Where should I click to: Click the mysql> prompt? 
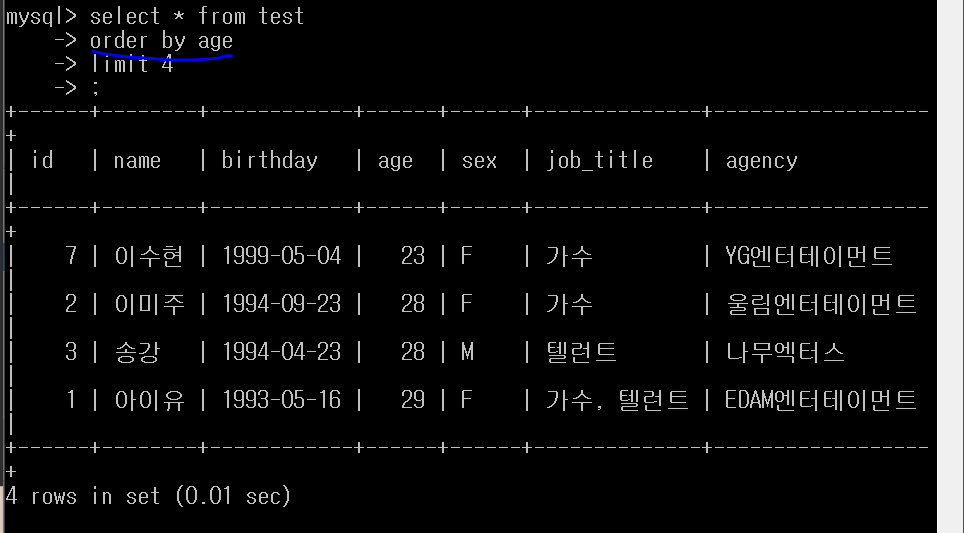(x=41, y=17)
